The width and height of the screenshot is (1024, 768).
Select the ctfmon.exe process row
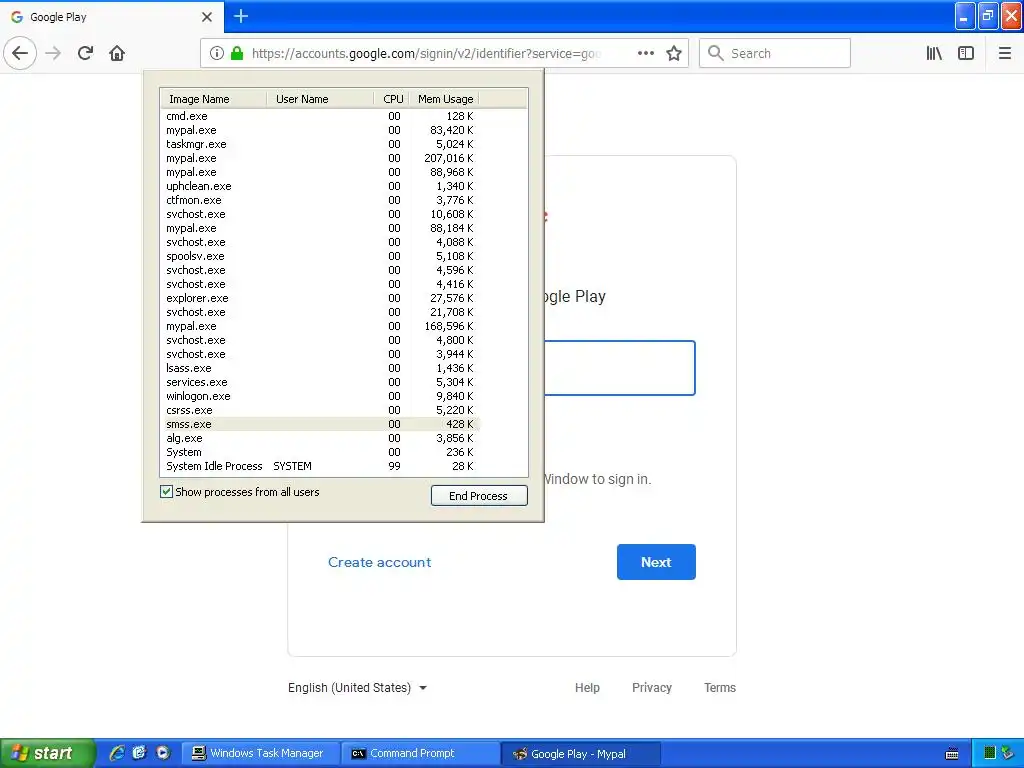320,200
